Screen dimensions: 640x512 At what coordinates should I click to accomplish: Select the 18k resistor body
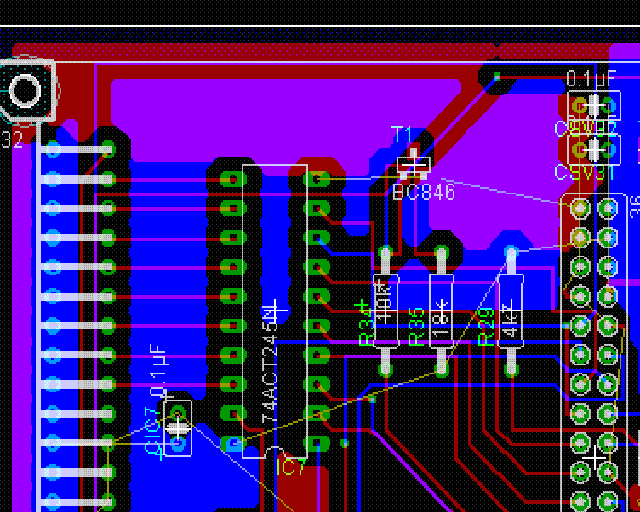coord(442,311)
